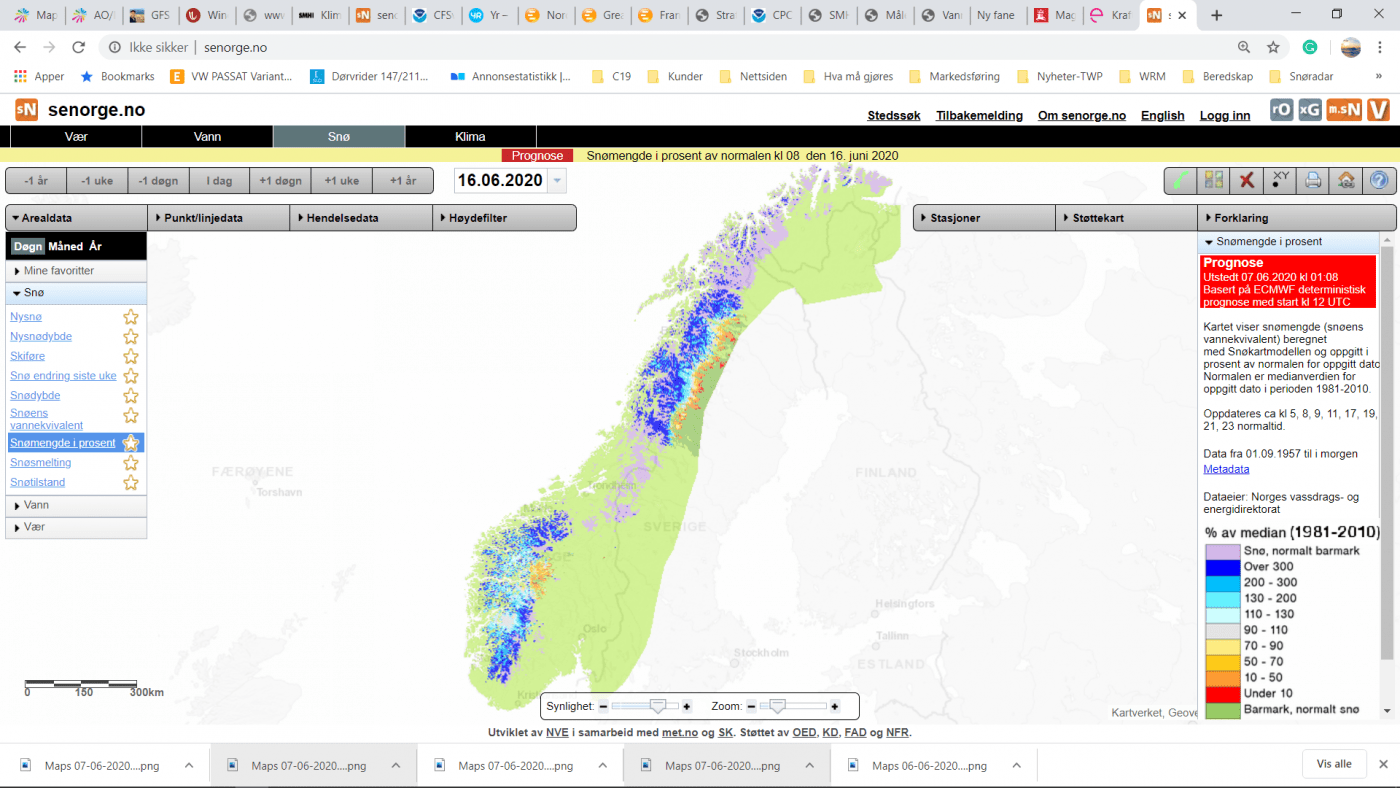Click the Over 300 blue legend swatch

1222,567
